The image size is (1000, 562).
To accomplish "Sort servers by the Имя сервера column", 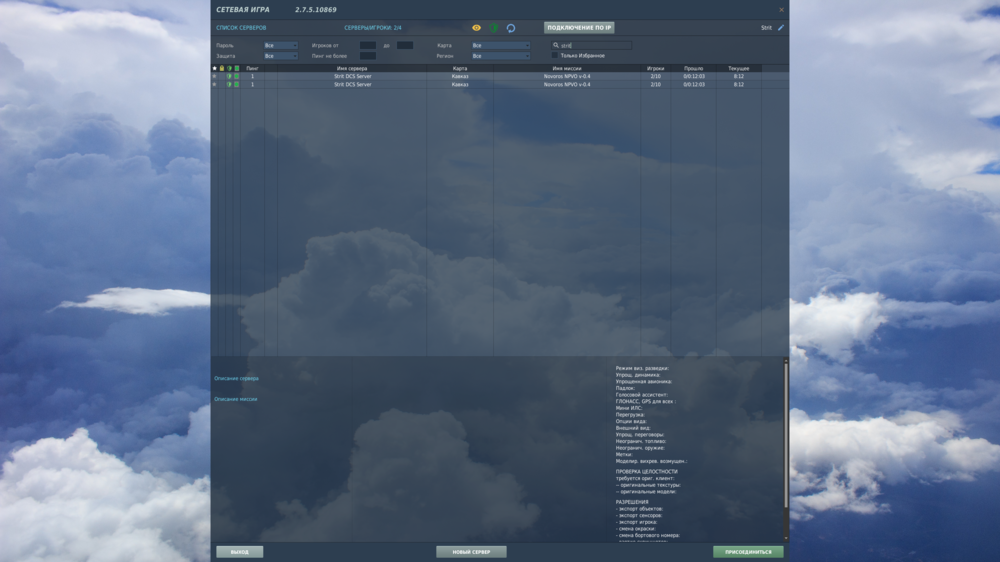I will click(352, 68).
